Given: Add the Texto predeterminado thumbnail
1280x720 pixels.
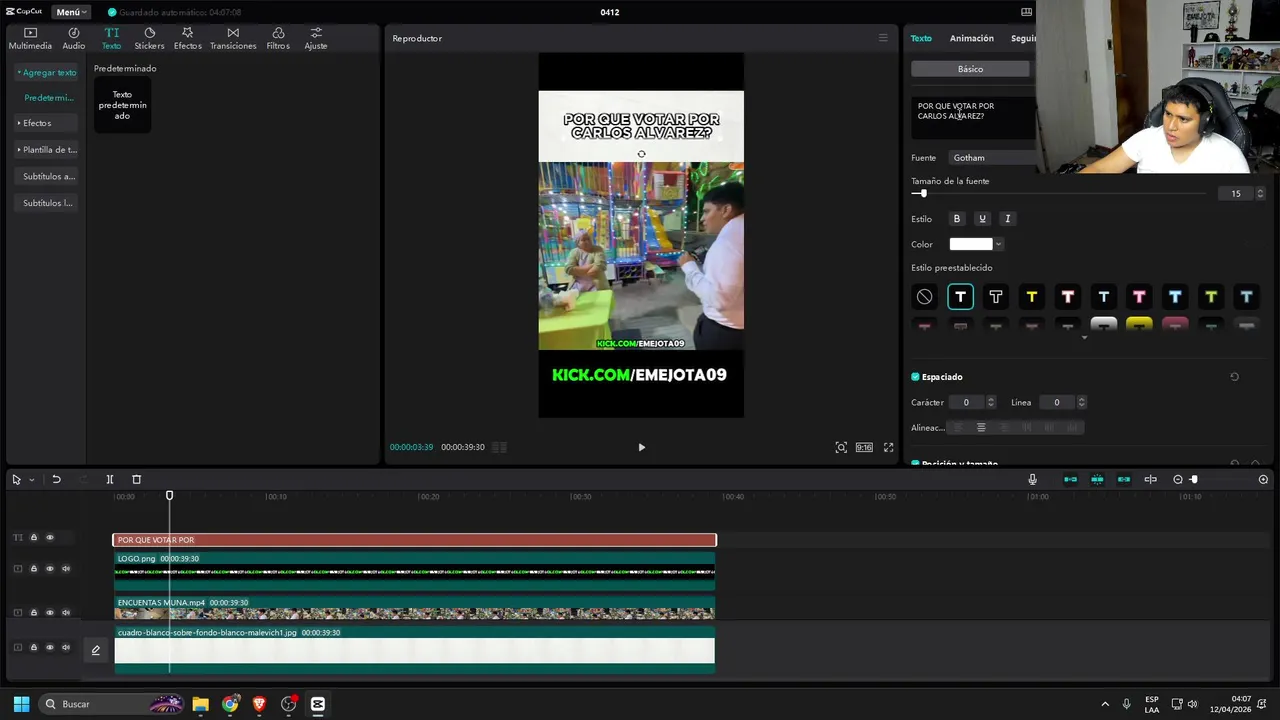Looking at the screenshot, I should pyautogui.click(x=122, y=105).
